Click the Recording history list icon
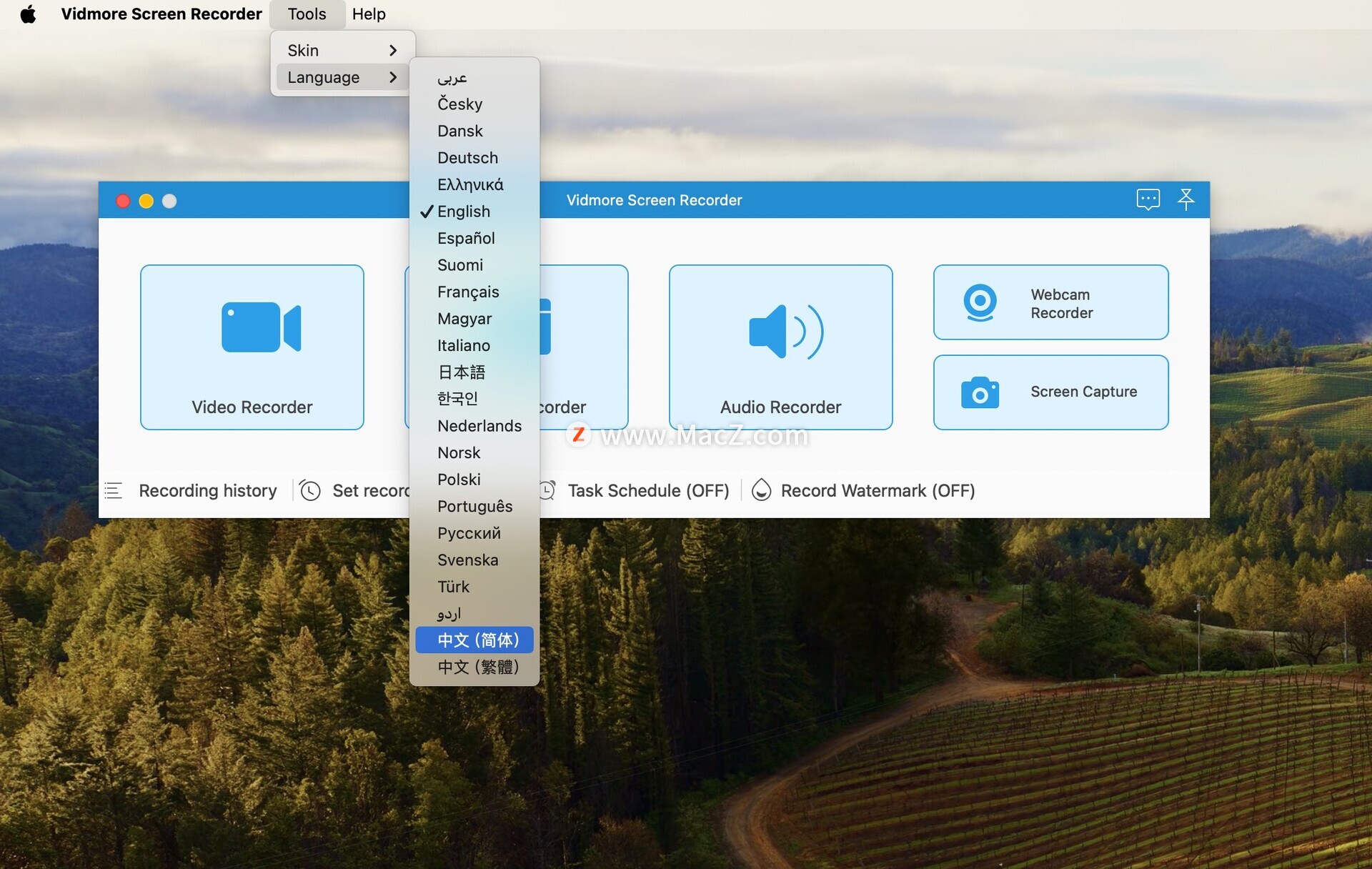Image resolution: width=1372 pixels, height=869 pixels. (x=113, y=490)
